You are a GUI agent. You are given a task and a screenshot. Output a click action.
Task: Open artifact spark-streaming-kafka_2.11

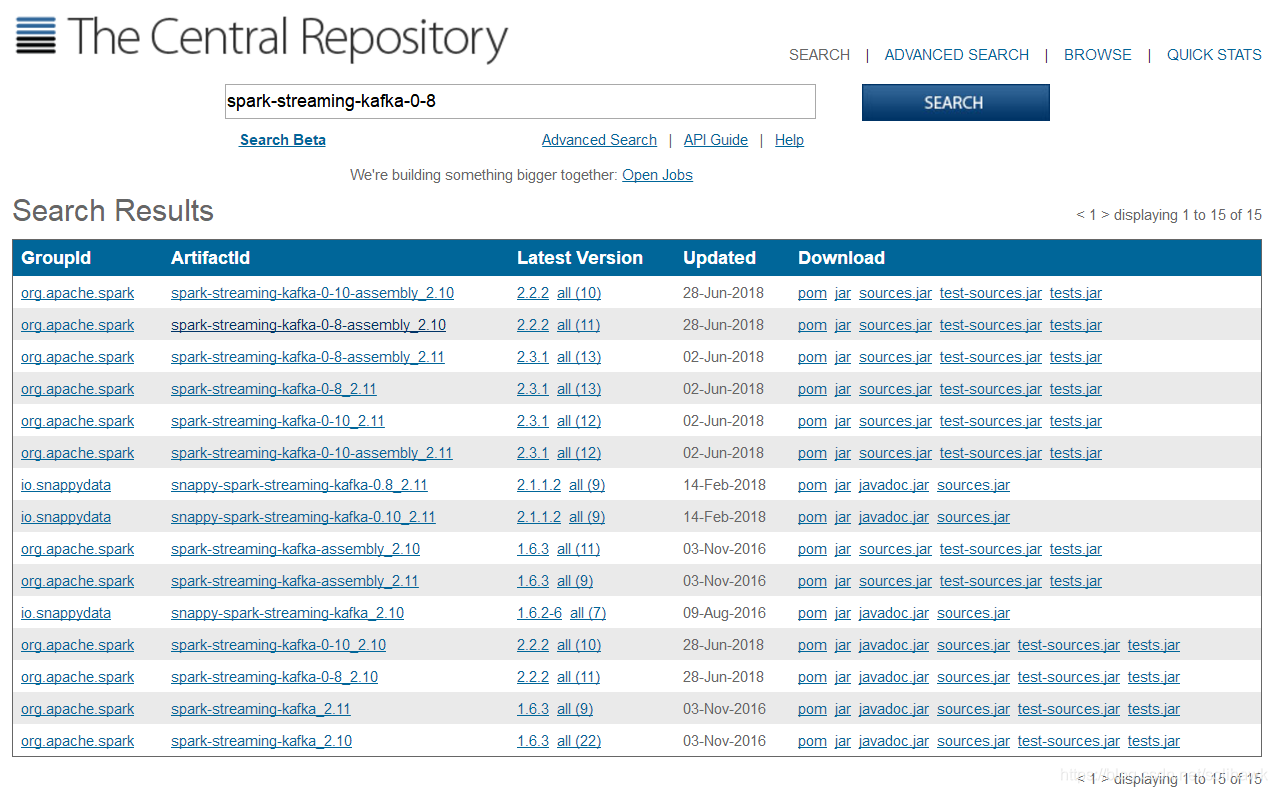260,709
